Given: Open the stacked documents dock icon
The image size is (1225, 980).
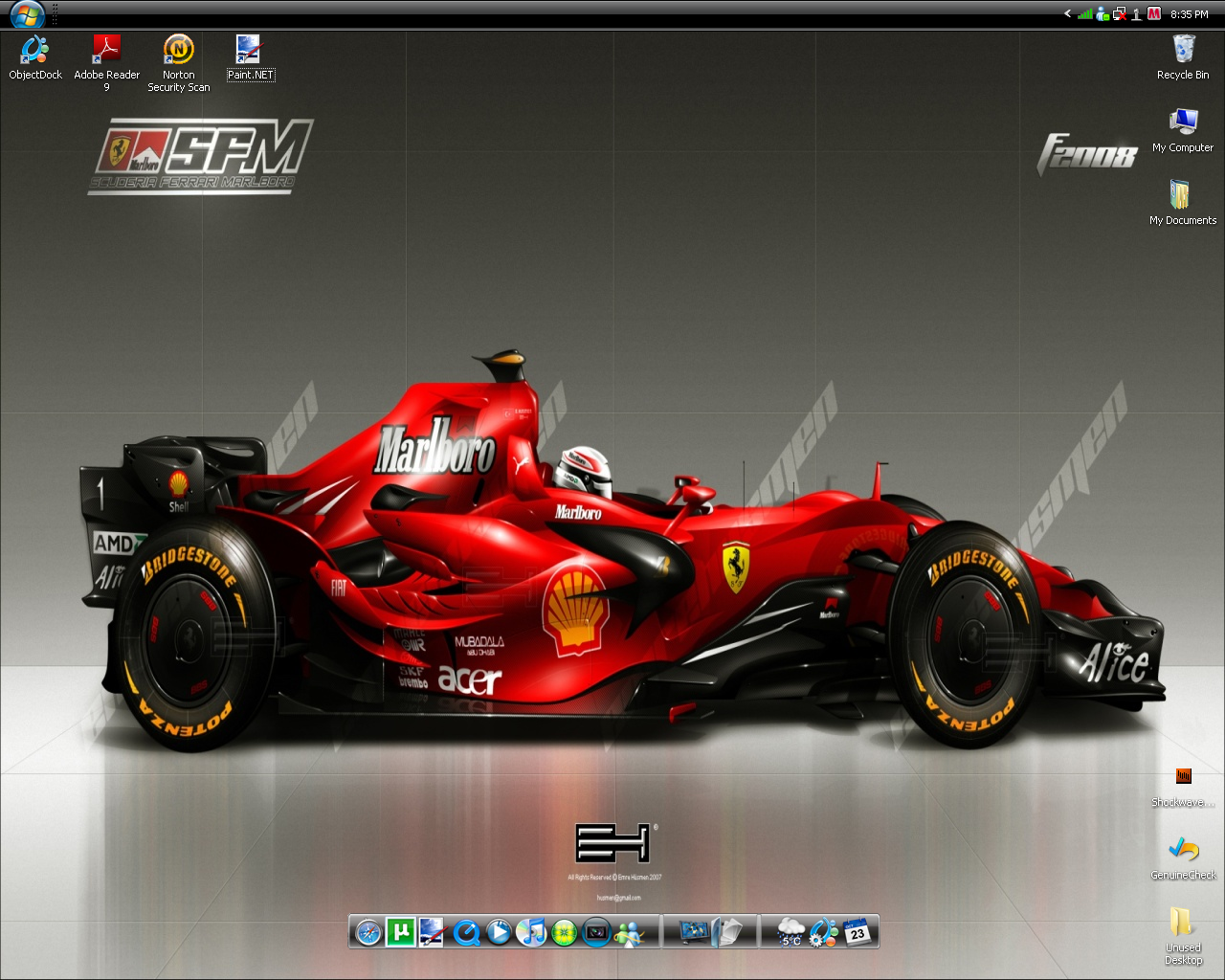Looking at the screenshot, I should (x=727, y=932).
